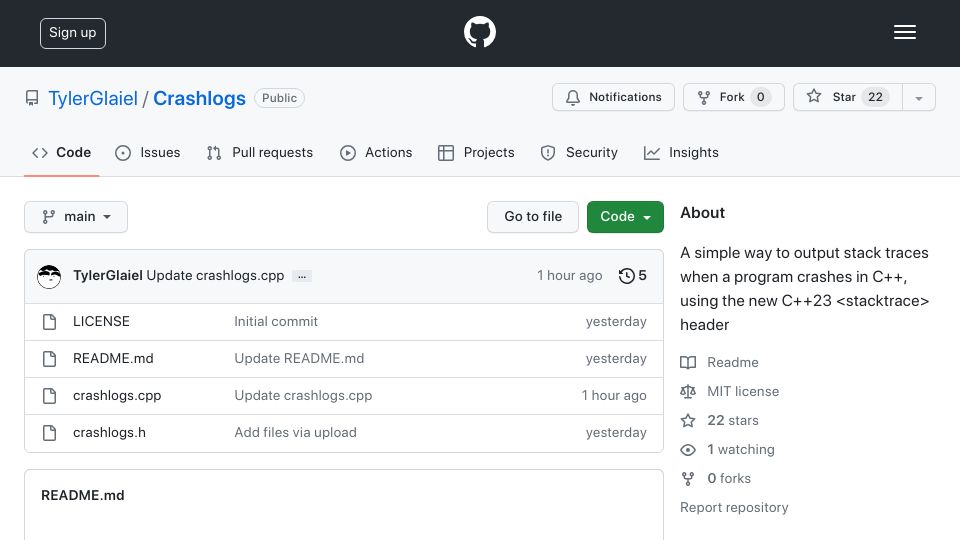Switch to the Security tab
The height and width of the screenshot is (540, 960).
tap(579, 152)
